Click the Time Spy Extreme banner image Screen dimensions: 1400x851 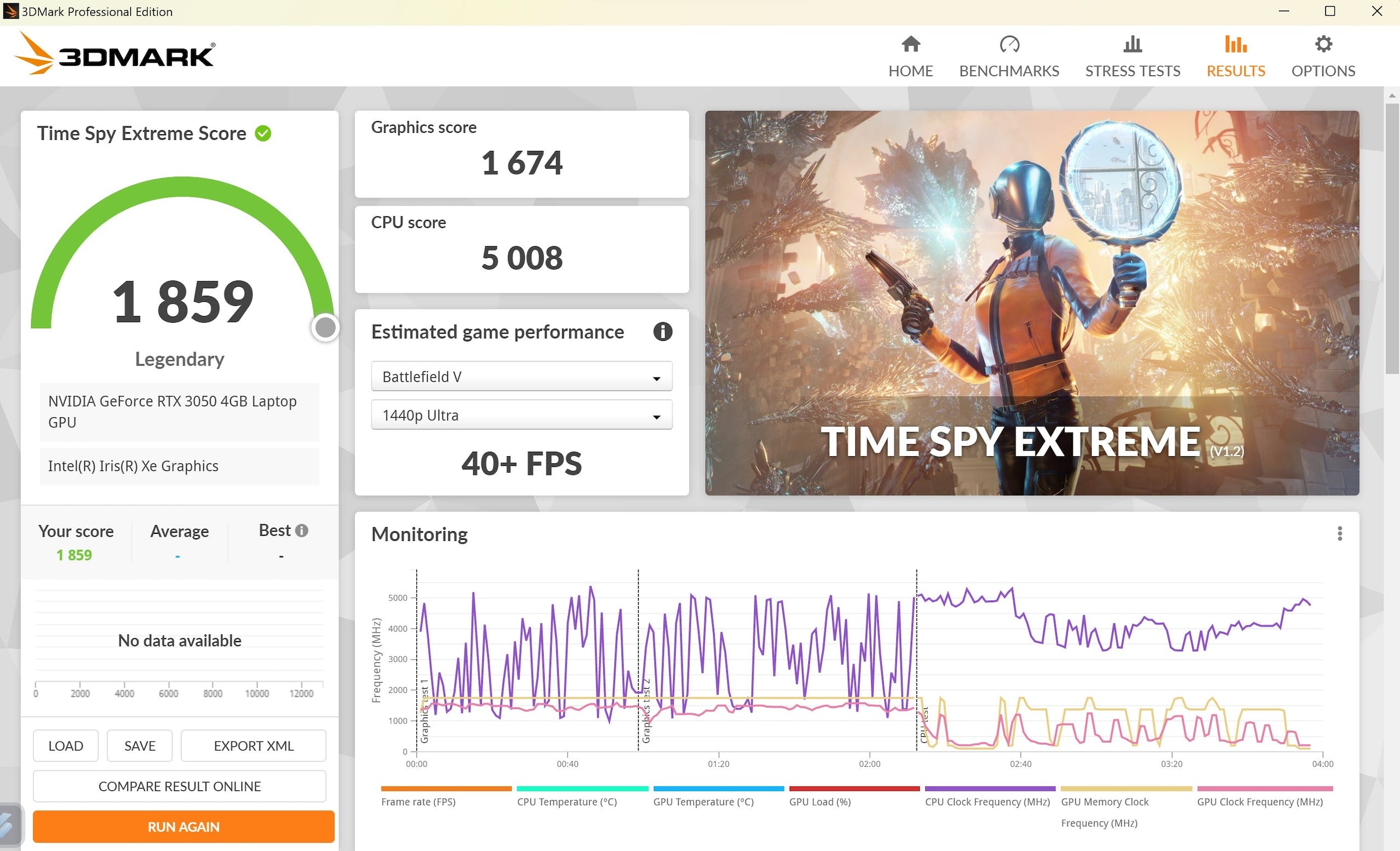(x=1032, y=303)
